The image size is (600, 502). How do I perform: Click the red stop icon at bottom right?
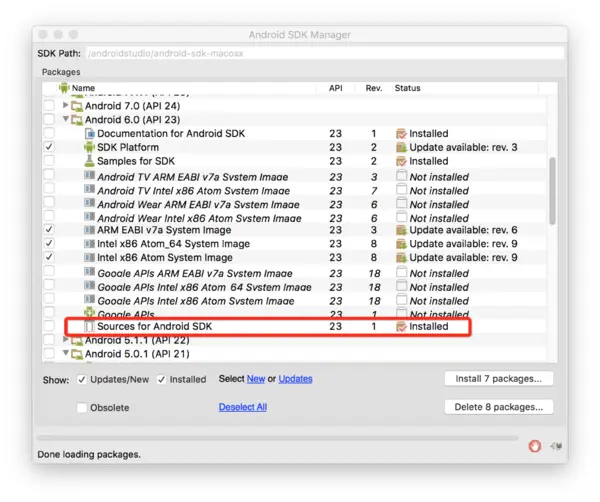pyautogui.click(x=535, y=446)
